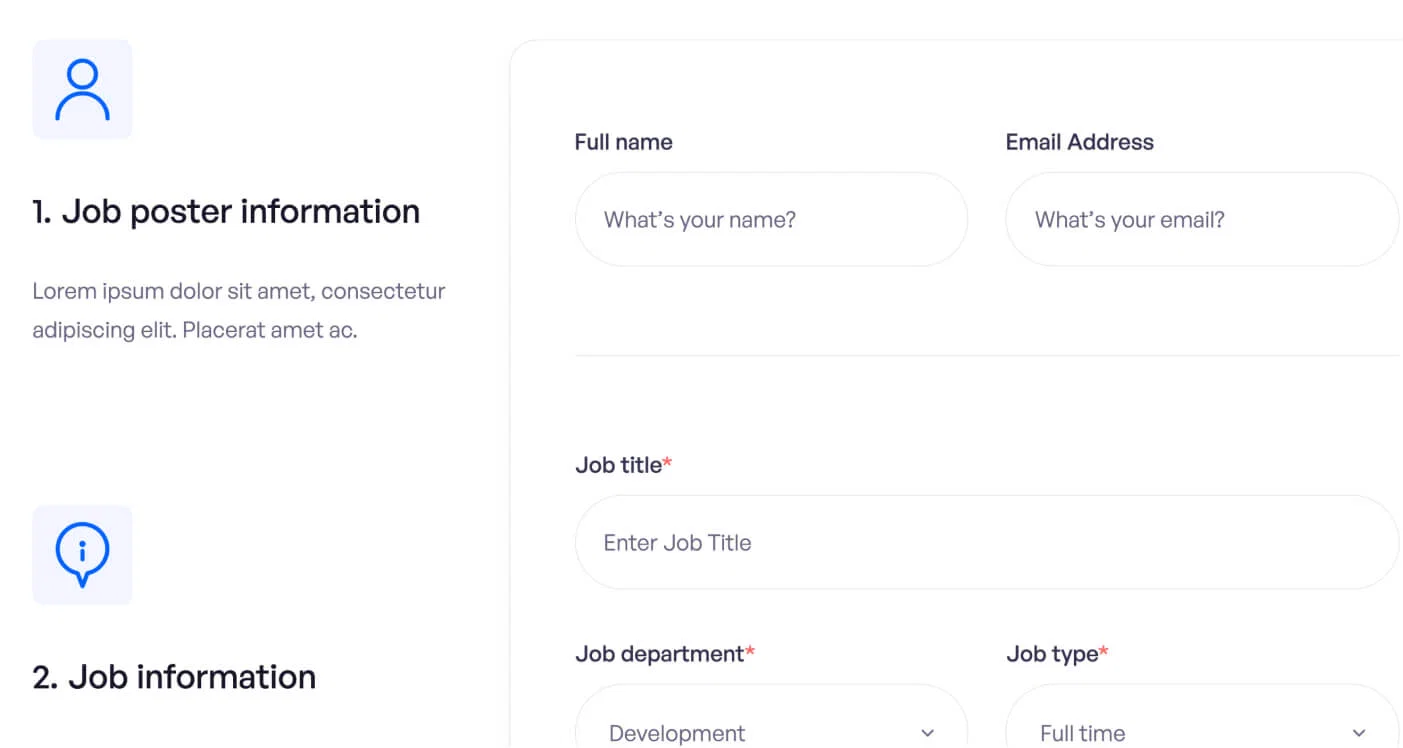Click the Email Address label
This screenshot has width=1403, height=748.
pyautogui.click(x=1079, y=141)
